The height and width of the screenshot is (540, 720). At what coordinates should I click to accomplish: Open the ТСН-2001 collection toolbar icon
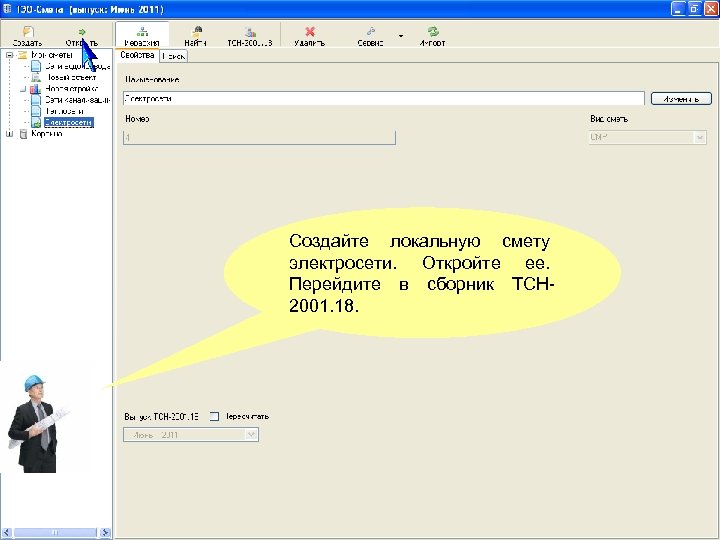coord(249,32)
